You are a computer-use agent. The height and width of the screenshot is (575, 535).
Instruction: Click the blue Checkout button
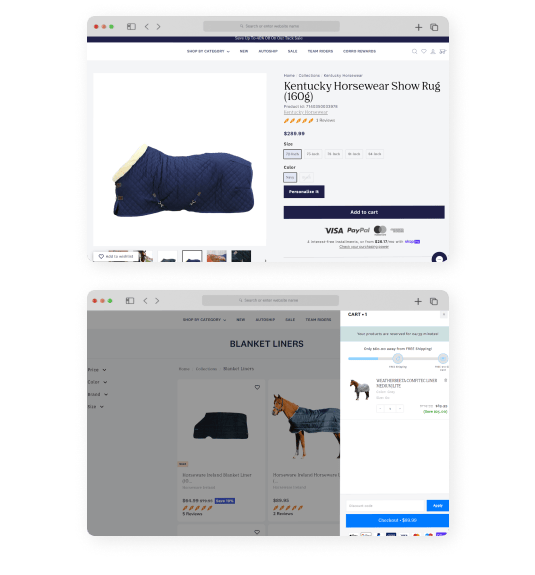(x=397, y=520)
